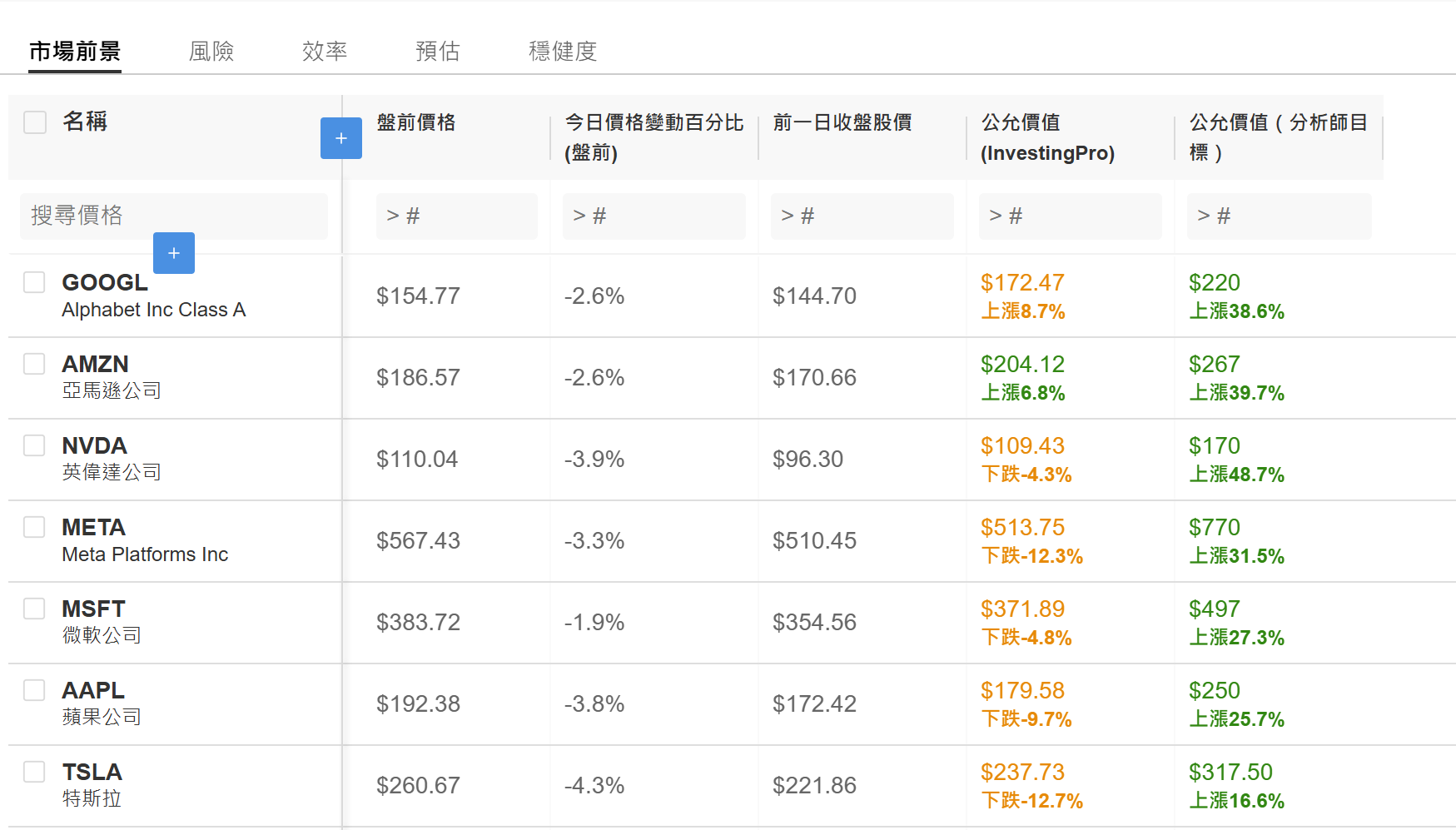This screenshot has width=1456, height=830.
Task: Open the TSLA ticker link
Action: pyautogui.click(x=92, y=772)
